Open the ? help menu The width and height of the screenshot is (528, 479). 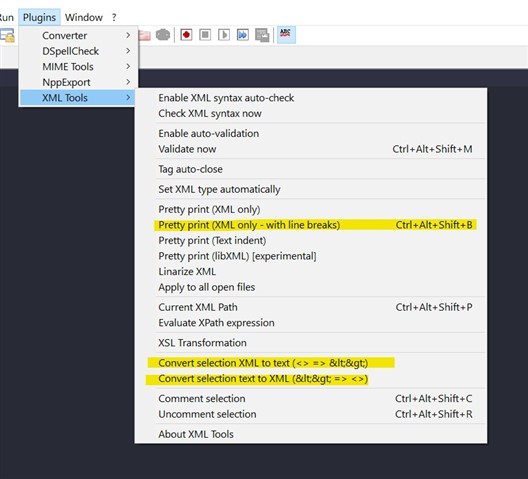coord(114,17)
